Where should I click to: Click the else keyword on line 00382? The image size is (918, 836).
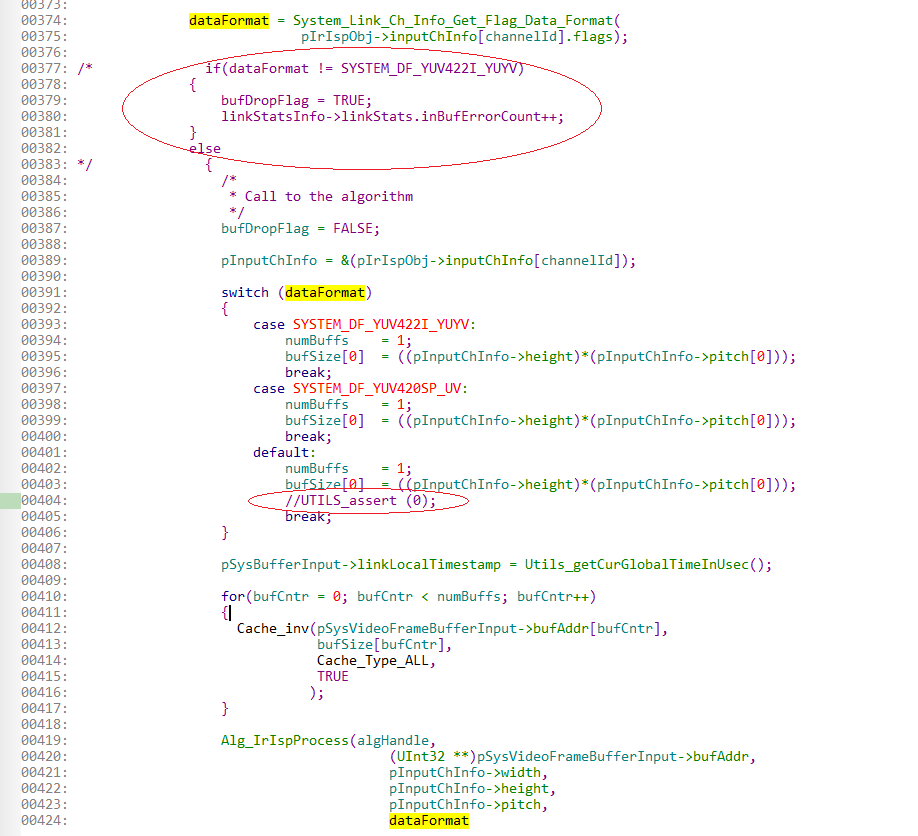point(205,149)
